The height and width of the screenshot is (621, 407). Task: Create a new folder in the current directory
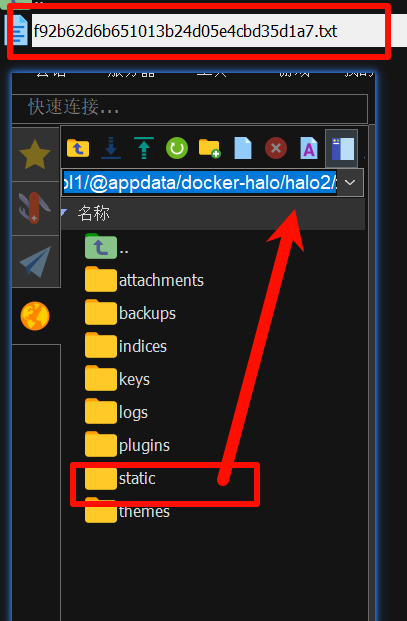click(210, 148)
